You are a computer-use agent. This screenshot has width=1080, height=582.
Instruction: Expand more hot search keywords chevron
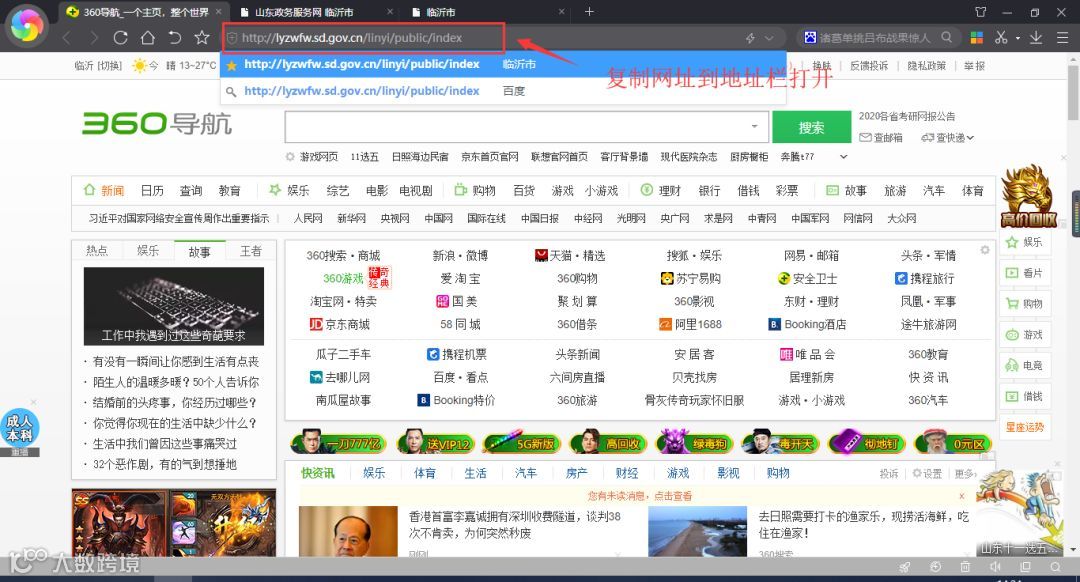pyautogui.click(x=843, y=157)
